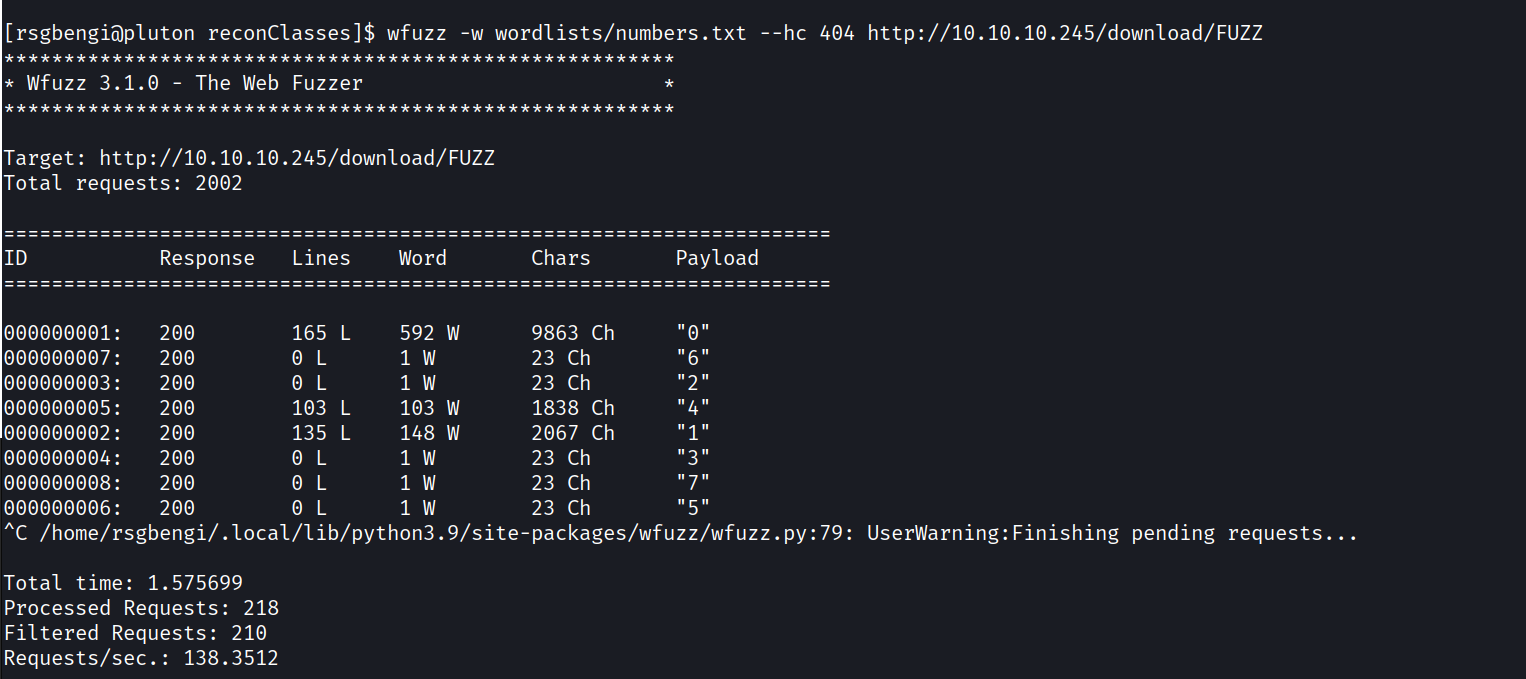This screenshot has height=679, width=1526.
Task: Click the Filtered Requests: 210 line
Action: click(135, 633)
